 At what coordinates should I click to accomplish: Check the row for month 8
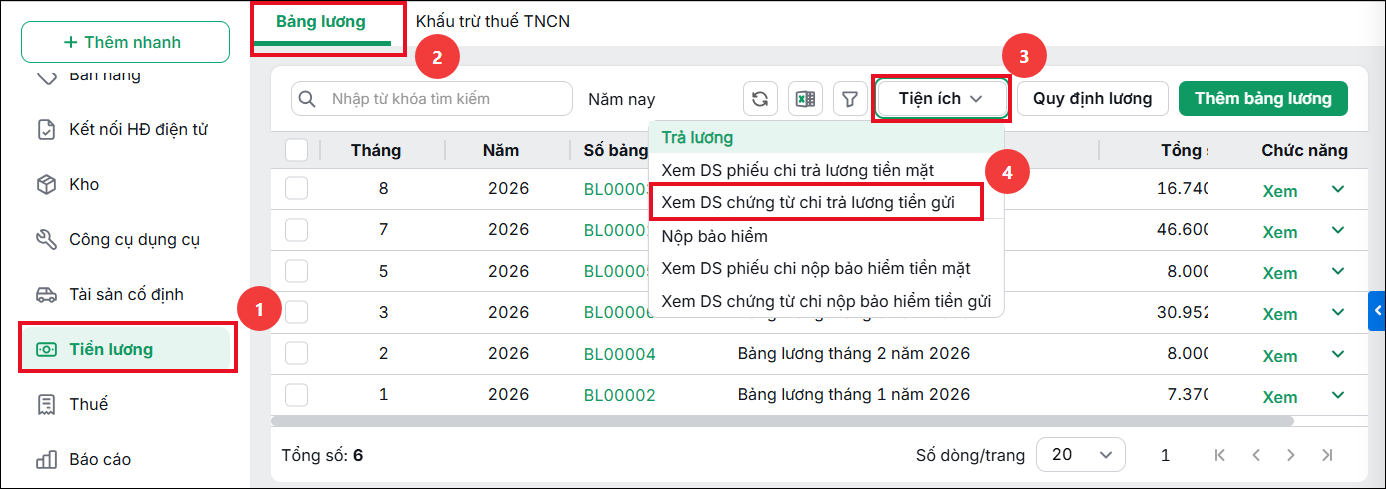tap(296, 189)
